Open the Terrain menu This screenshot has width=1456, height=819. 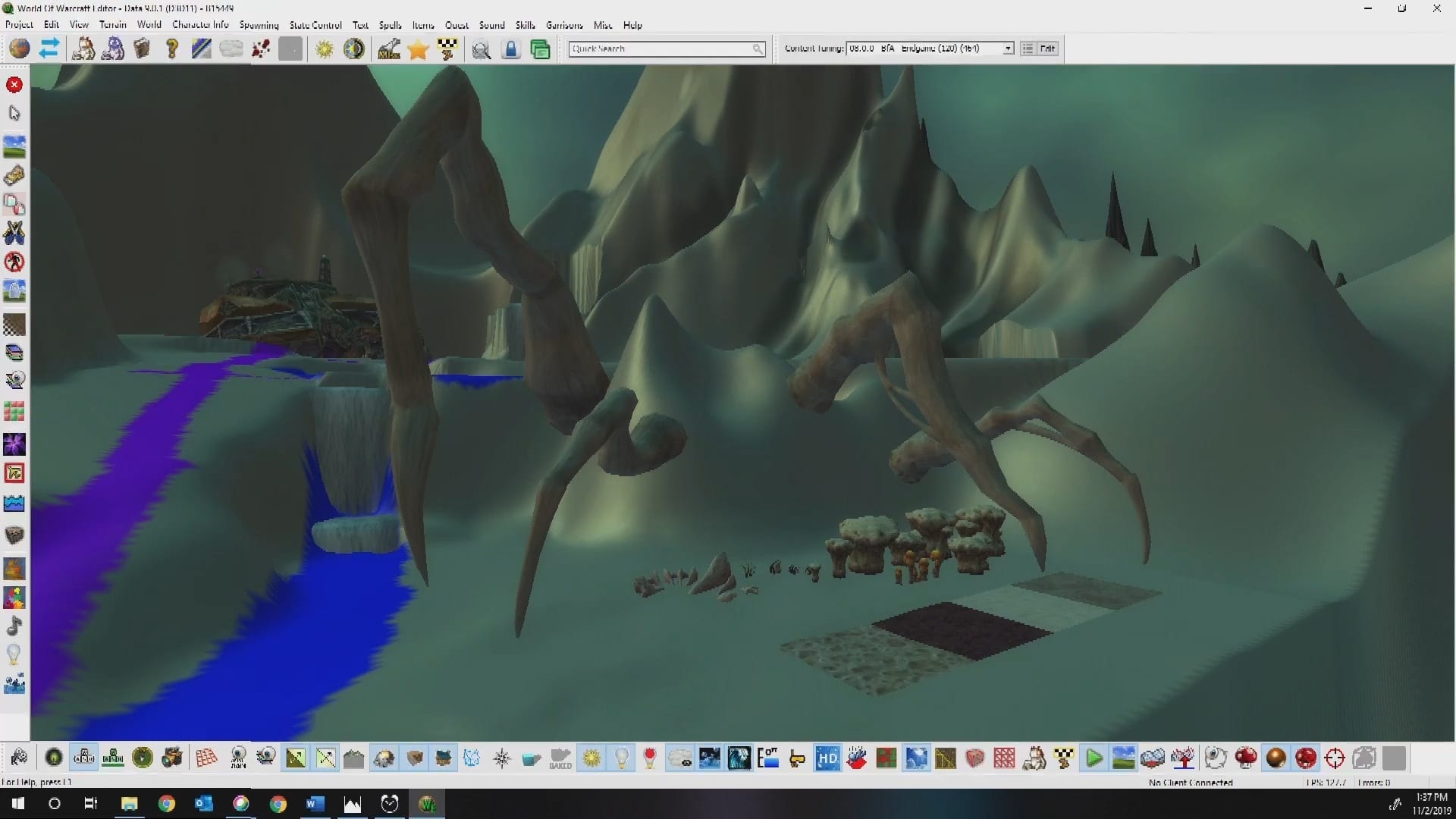click(112, 25)
